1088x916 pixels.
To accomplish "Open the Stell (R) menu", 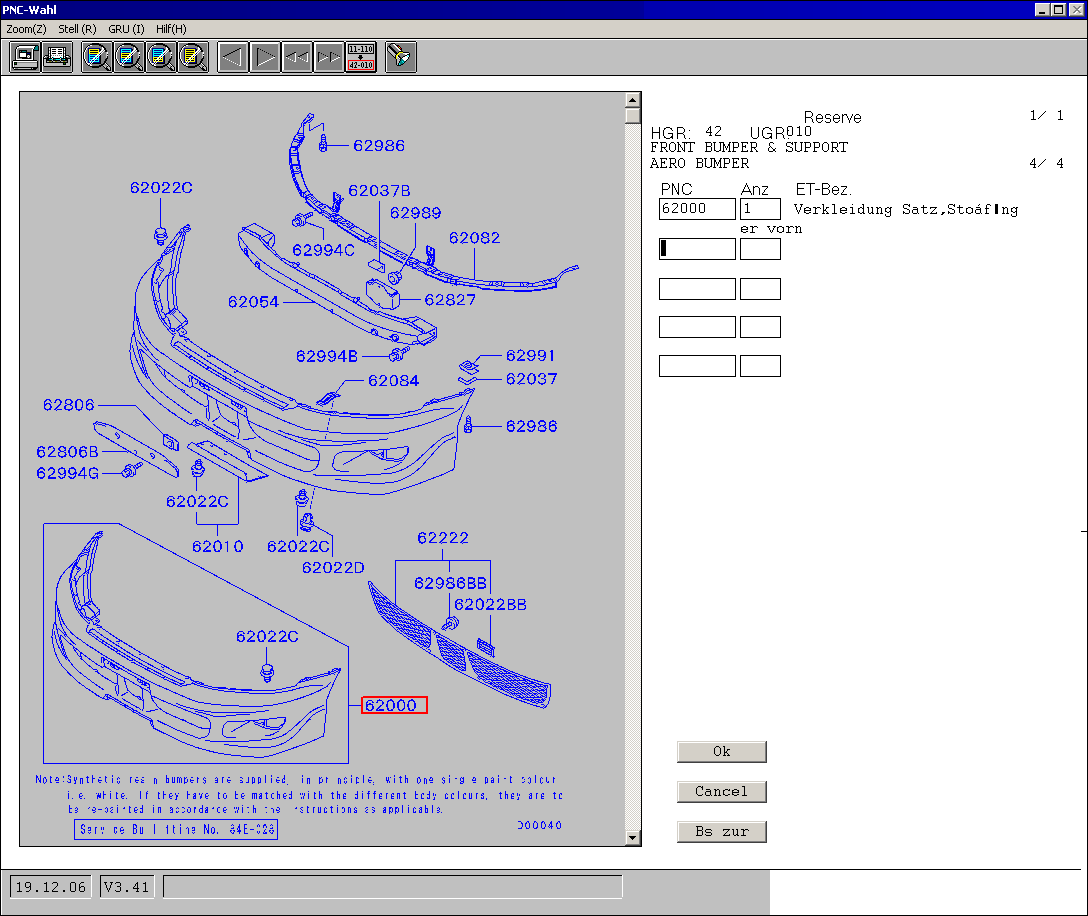I will [x=77, y=29].
